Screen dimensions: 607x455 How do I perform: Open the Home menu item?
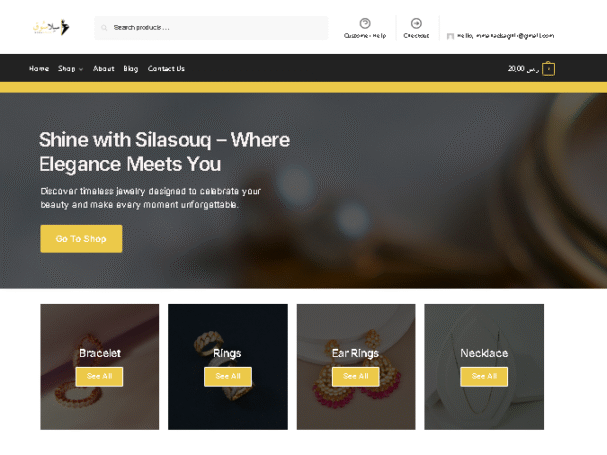(x=39, y=69)
